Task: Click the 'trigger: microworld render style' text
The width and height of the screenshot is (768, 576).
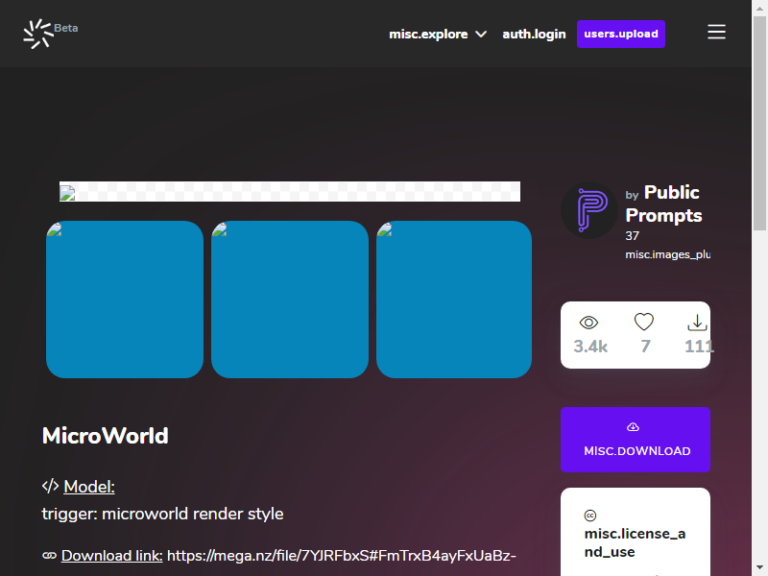Action: click(x=163, y=514)
